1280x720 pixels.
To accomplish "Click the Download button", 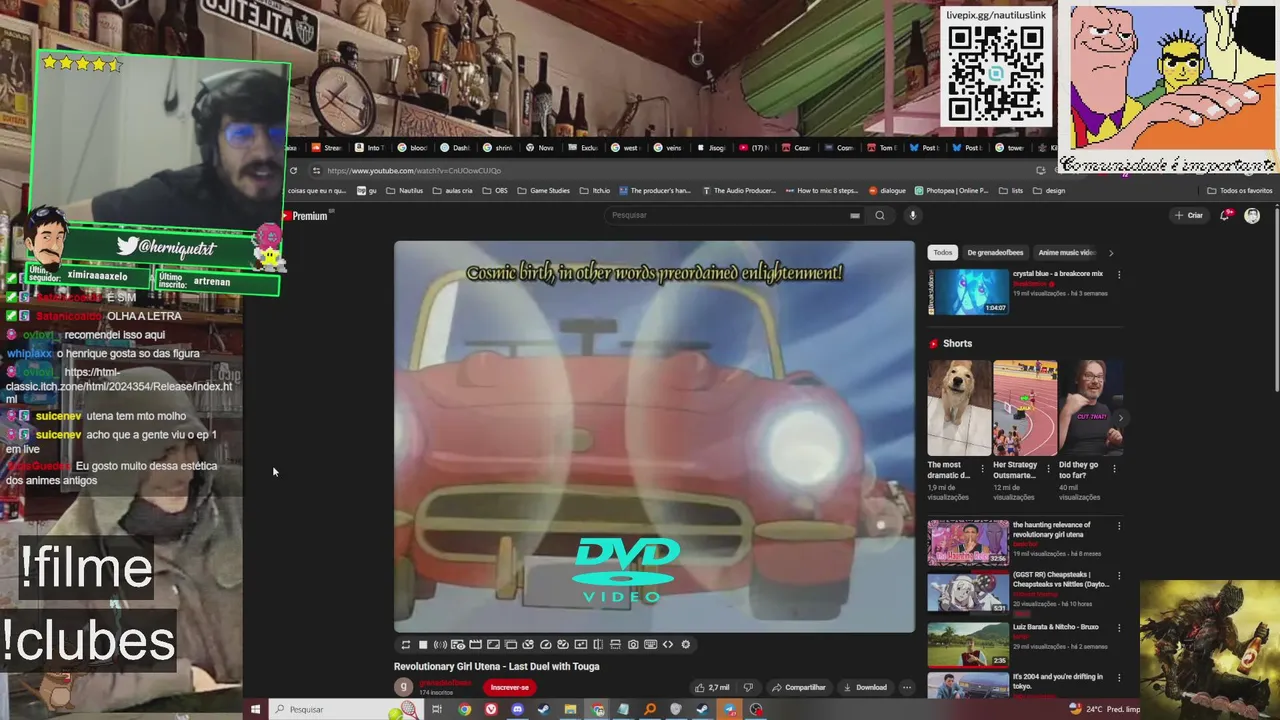I will [865, 687].
